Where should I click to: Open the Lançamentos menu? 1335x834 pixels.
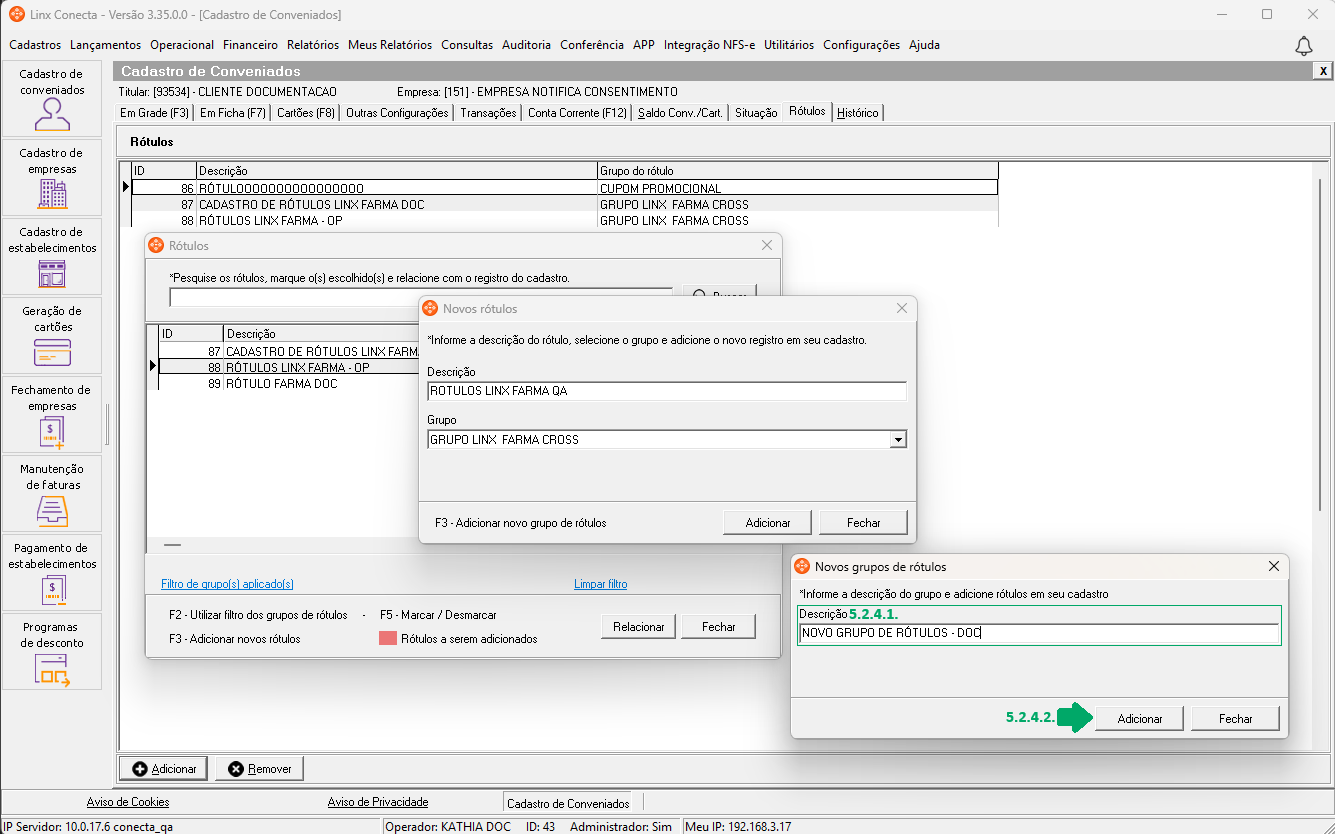106,45
